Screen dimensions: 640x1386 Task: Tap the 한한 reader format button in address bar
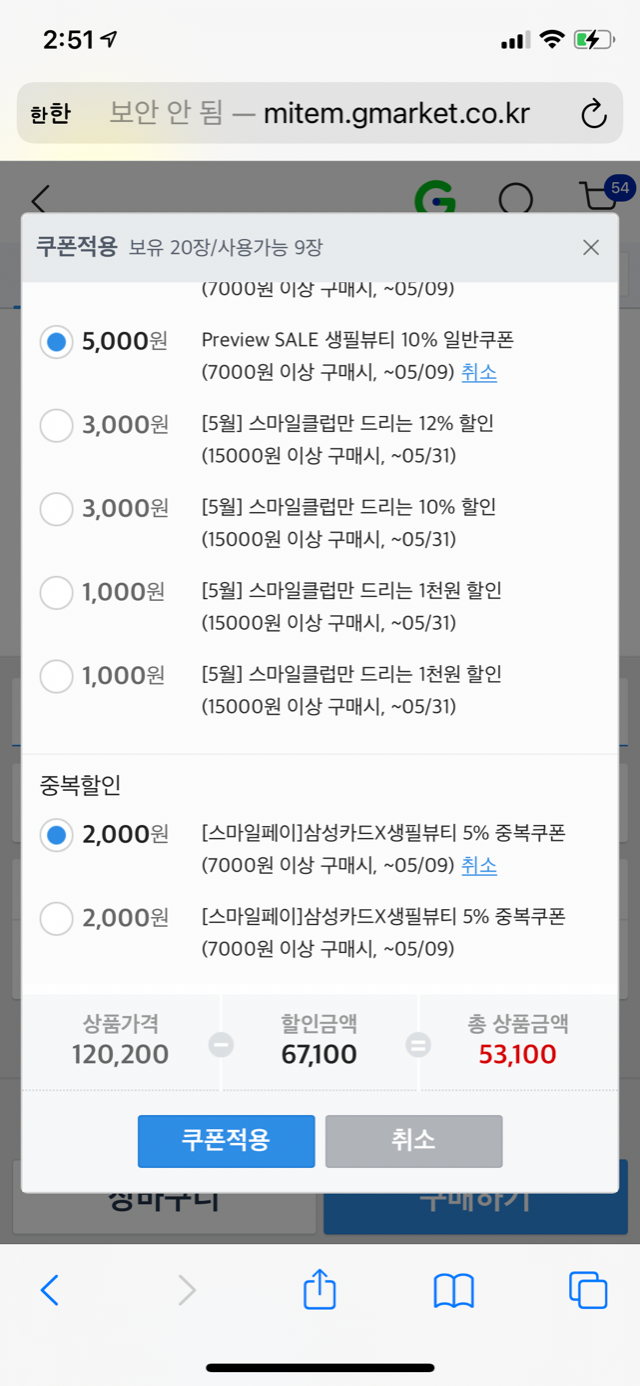coord(50,114)
